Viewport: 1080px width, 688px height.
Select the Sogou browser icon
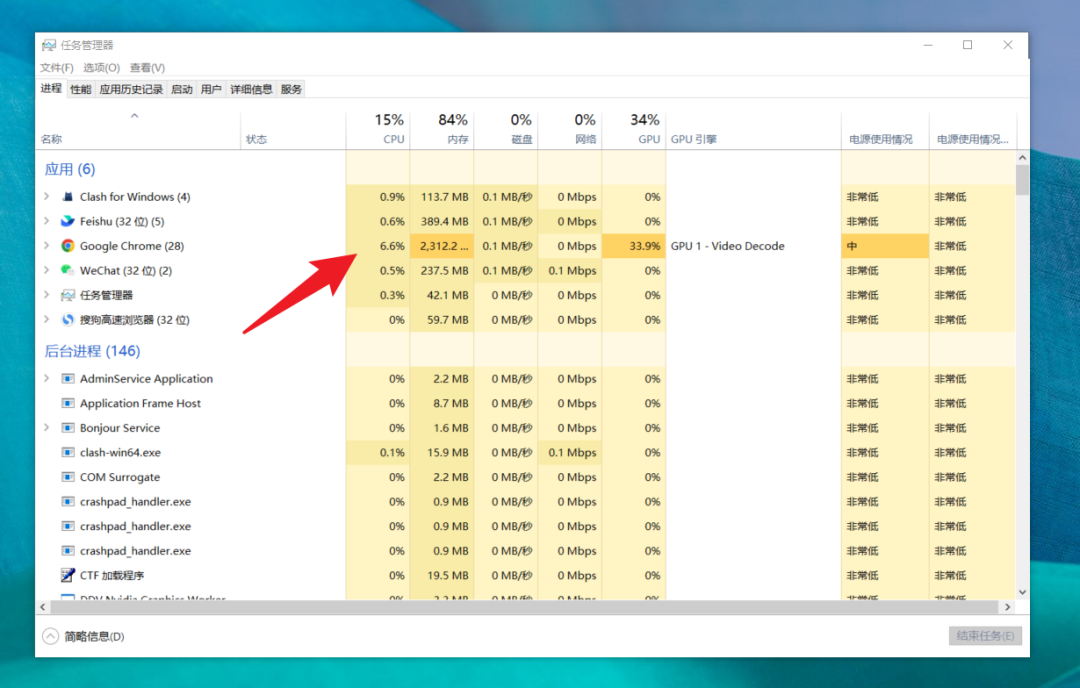coord(68,320)
